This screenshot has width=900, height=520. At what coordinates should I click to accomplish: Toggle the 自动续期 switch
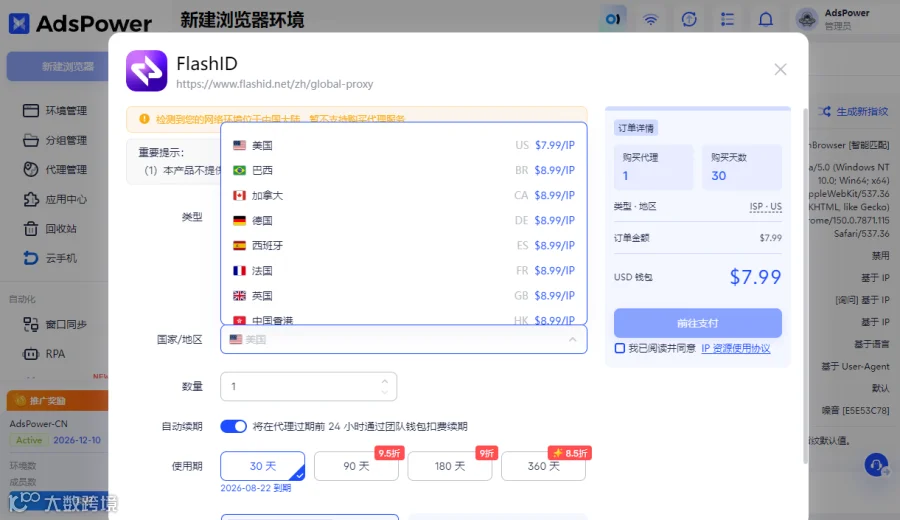(x=234, y=426)
